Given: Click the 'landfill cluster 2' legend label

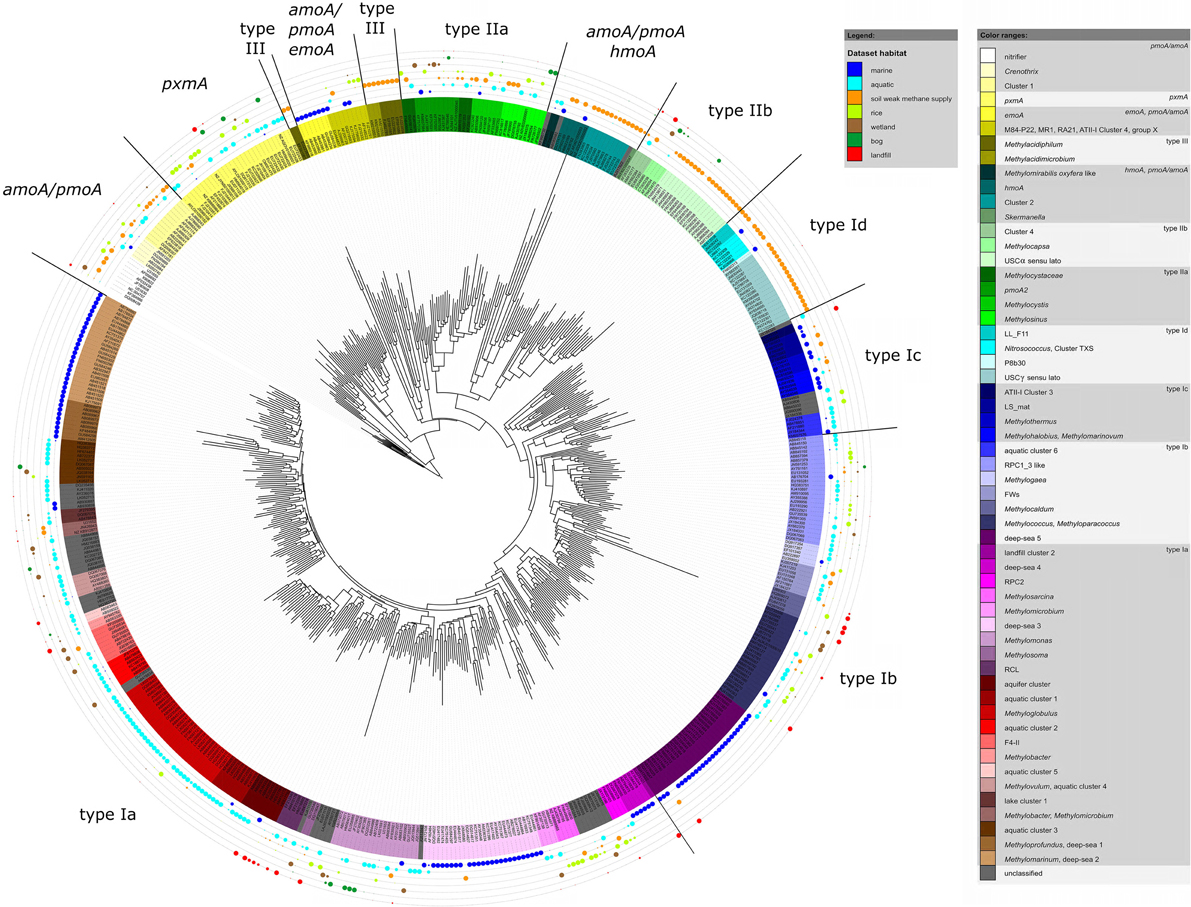Looking at the screenshot, I should 1029,553.
